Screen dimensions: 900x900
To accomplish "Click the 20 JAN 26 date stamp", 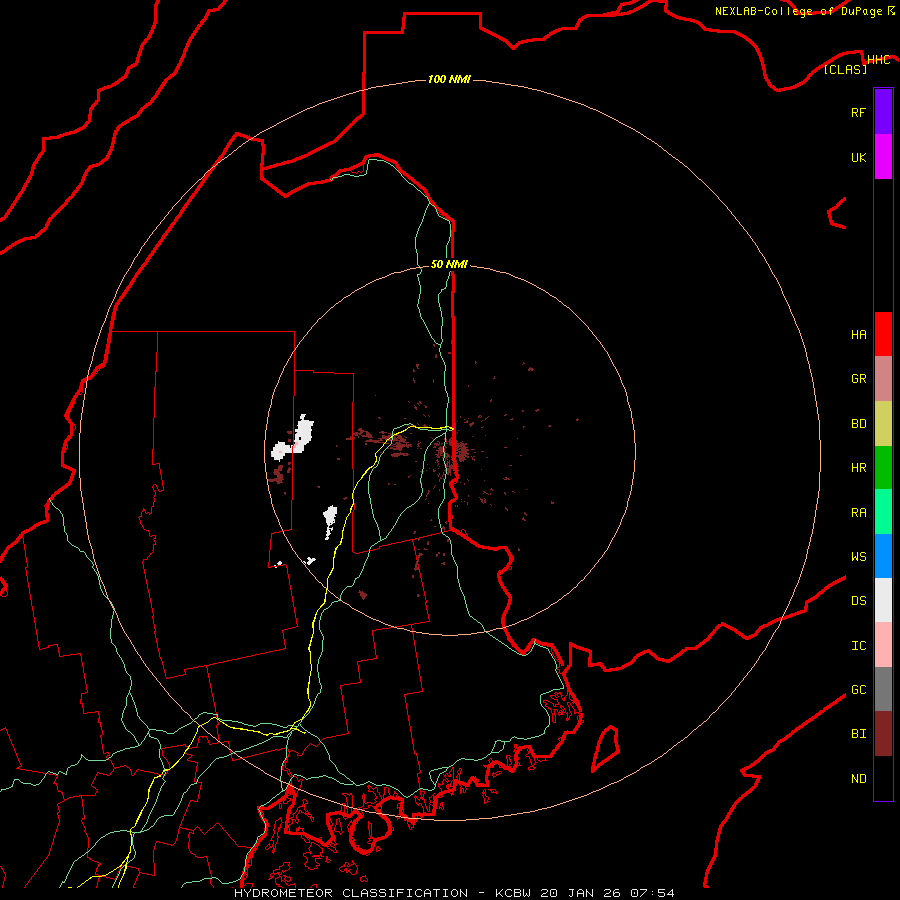I will coord(581,893).
